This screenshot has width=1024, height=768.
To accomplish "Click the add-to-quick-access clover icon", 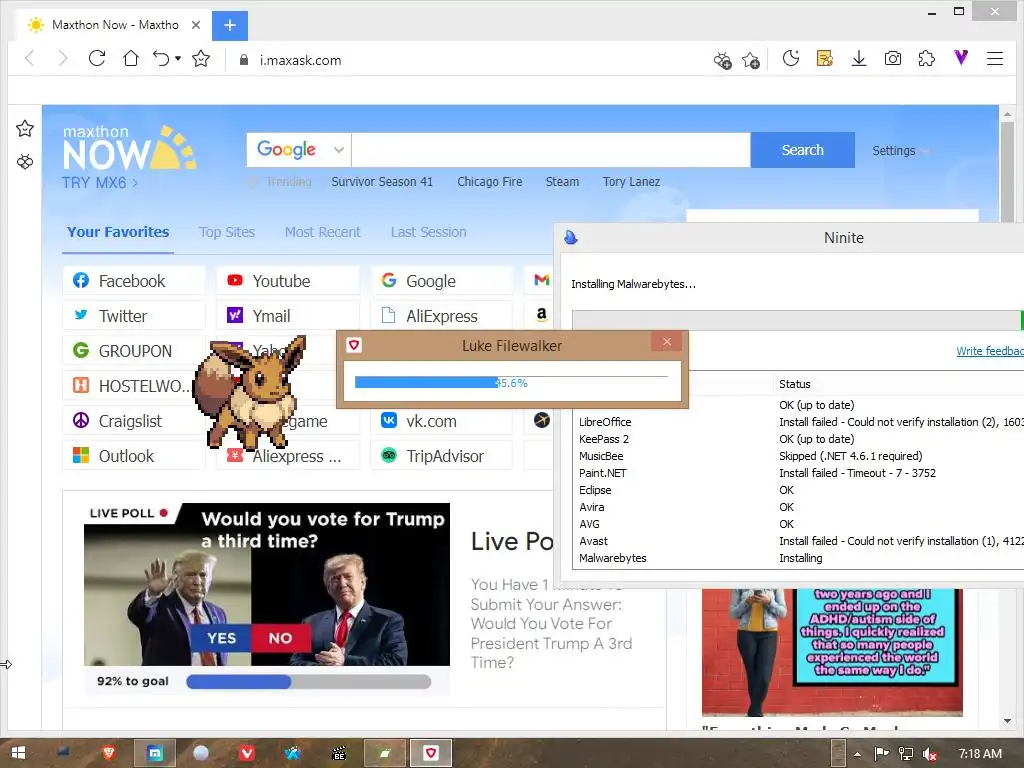I will tap(722, 60).
